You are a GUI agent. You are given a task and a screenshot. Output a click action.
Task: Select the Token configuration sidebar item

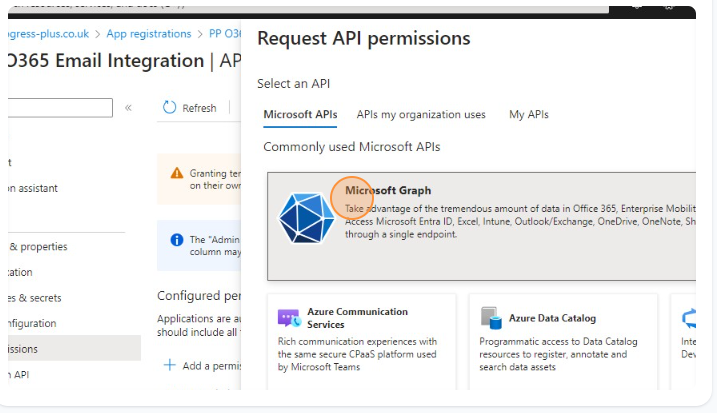tap(32, 323)
